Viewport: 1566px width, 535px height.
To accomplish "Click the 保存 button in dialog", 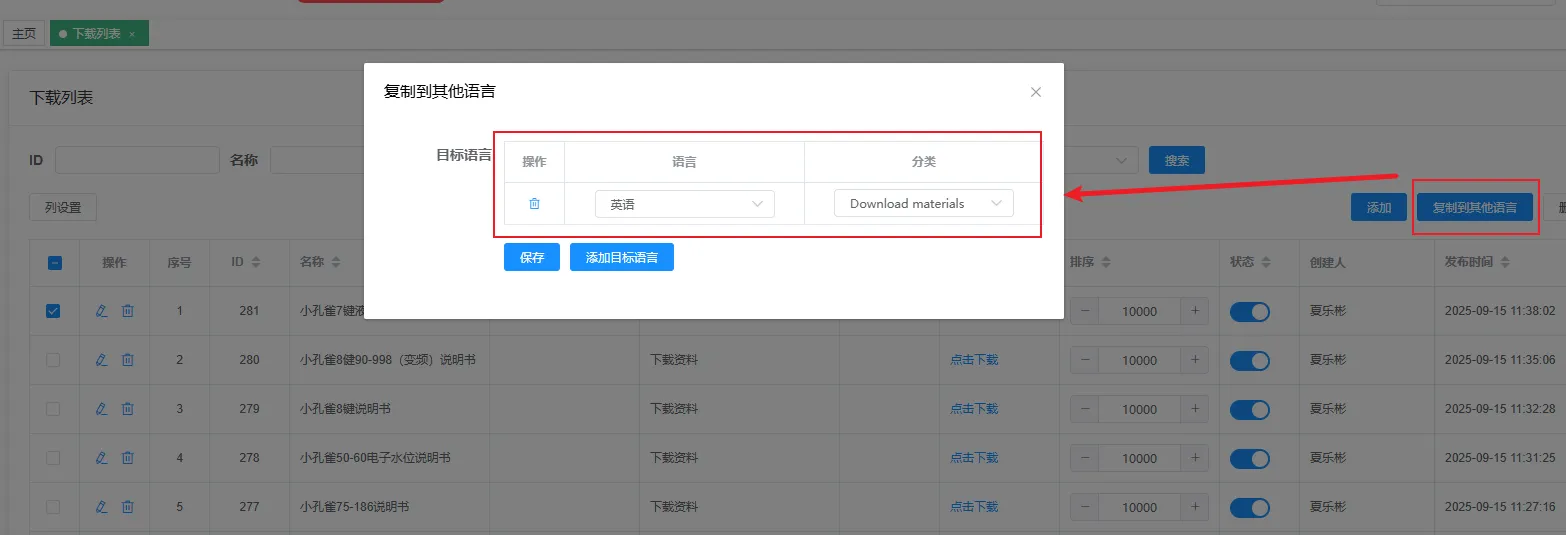I will pos(531,258).
